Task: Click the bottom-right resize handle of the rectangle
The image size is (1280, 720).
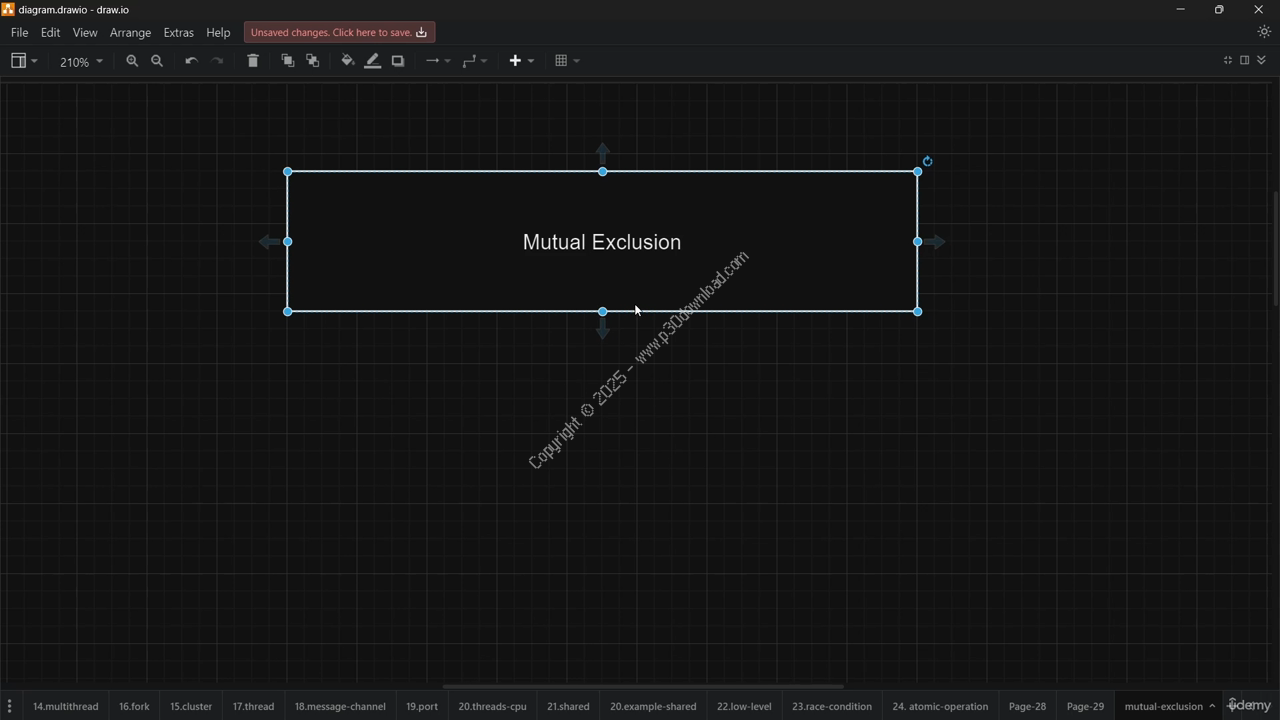Action: tap(917, 312)
